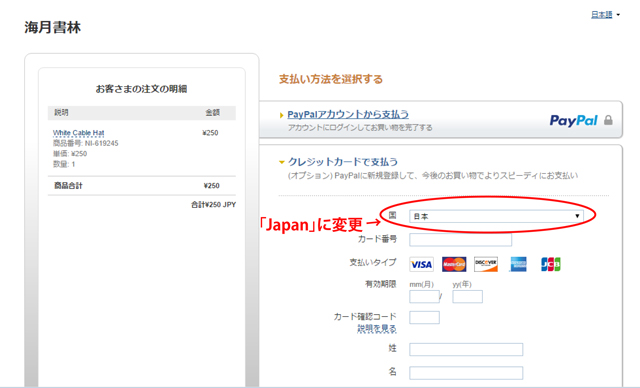Click the 姓 last name field
The height and width of the screenshot is (388, 640).
coord(466,350)
